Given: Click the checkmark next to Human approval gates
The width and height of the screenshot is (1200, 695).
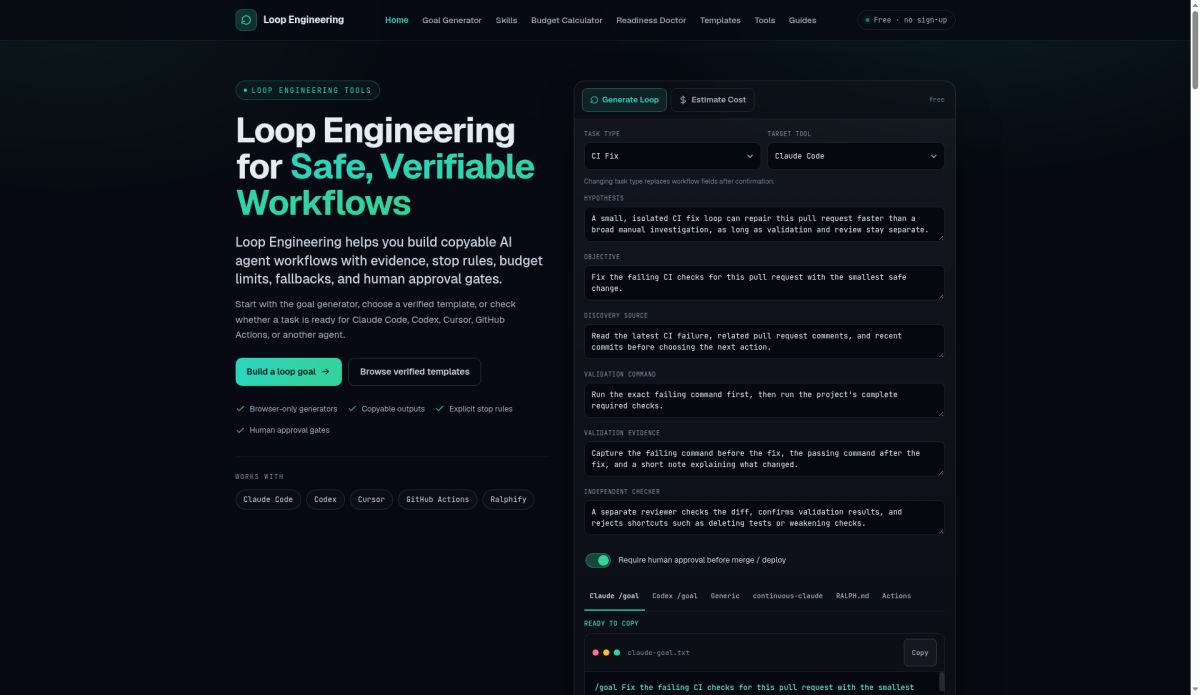Looking at the screenshot, I should tap(240, 430).
